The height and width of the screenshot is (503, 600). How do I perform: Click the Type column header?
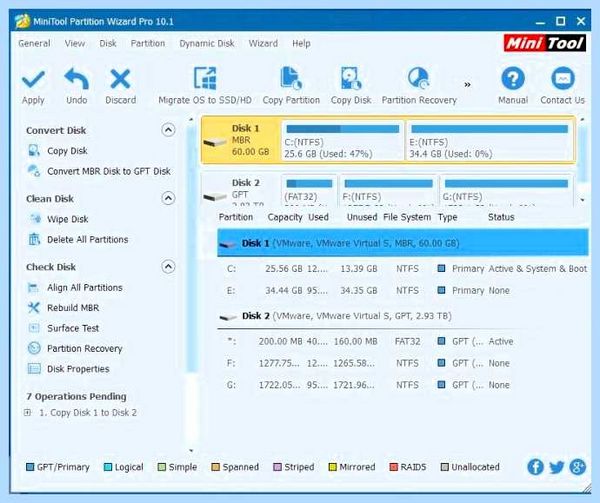point(447,217)
